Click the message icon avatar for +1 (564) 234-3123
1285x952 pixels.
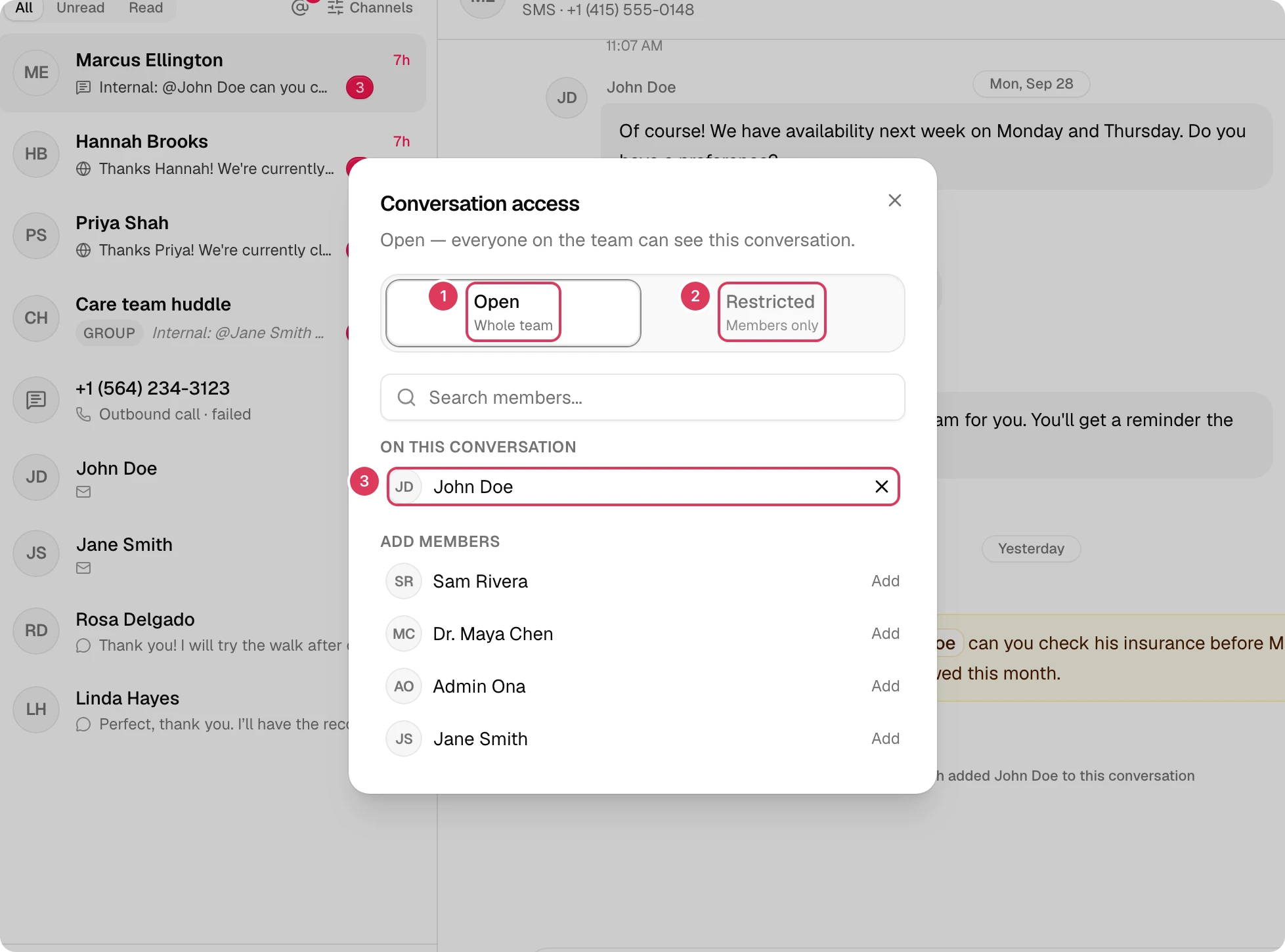coord(36,400)
